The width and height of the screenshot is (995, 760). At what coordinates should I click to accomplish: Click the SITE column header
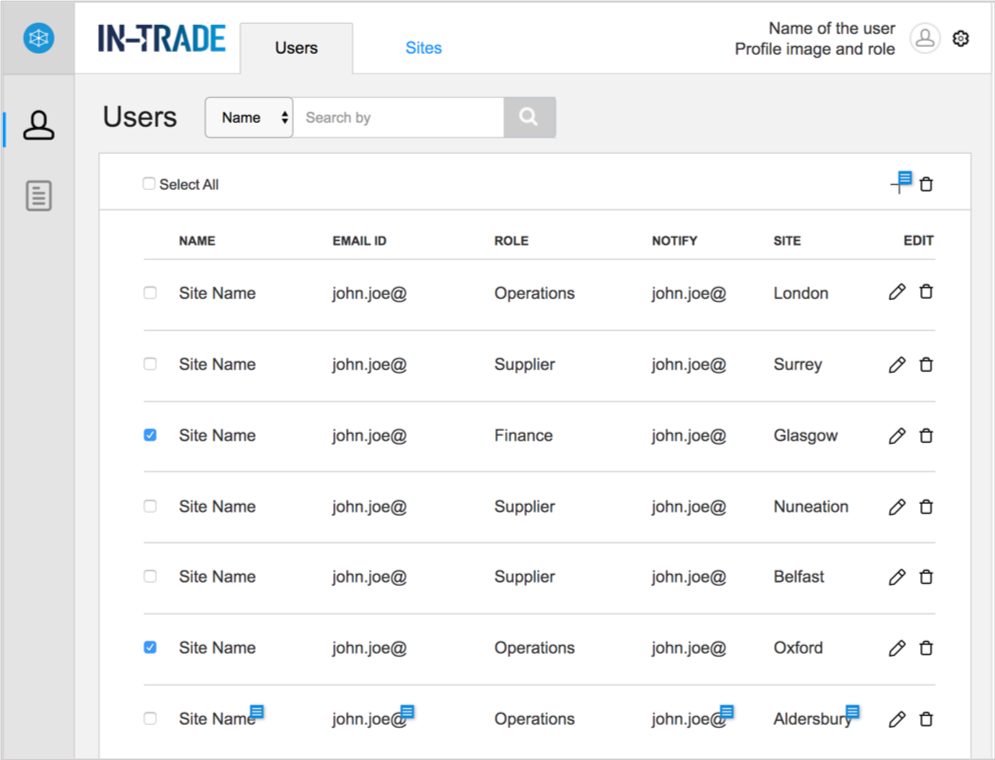(787, 240)
